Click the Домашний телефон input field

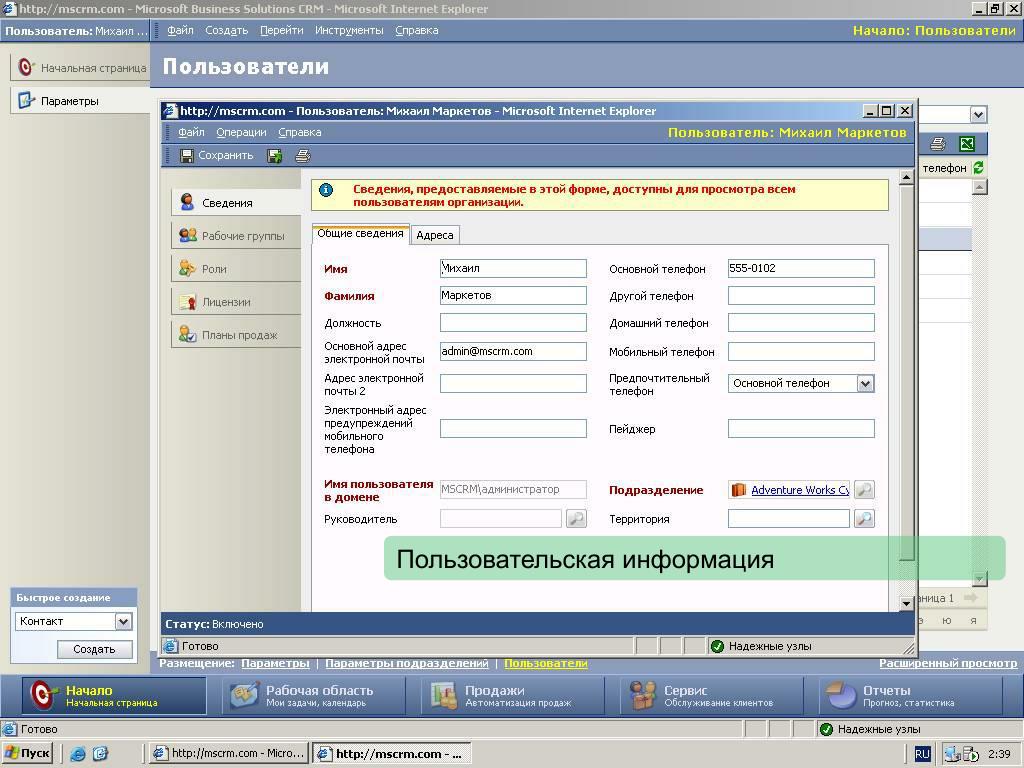click(x=801, y=323)
